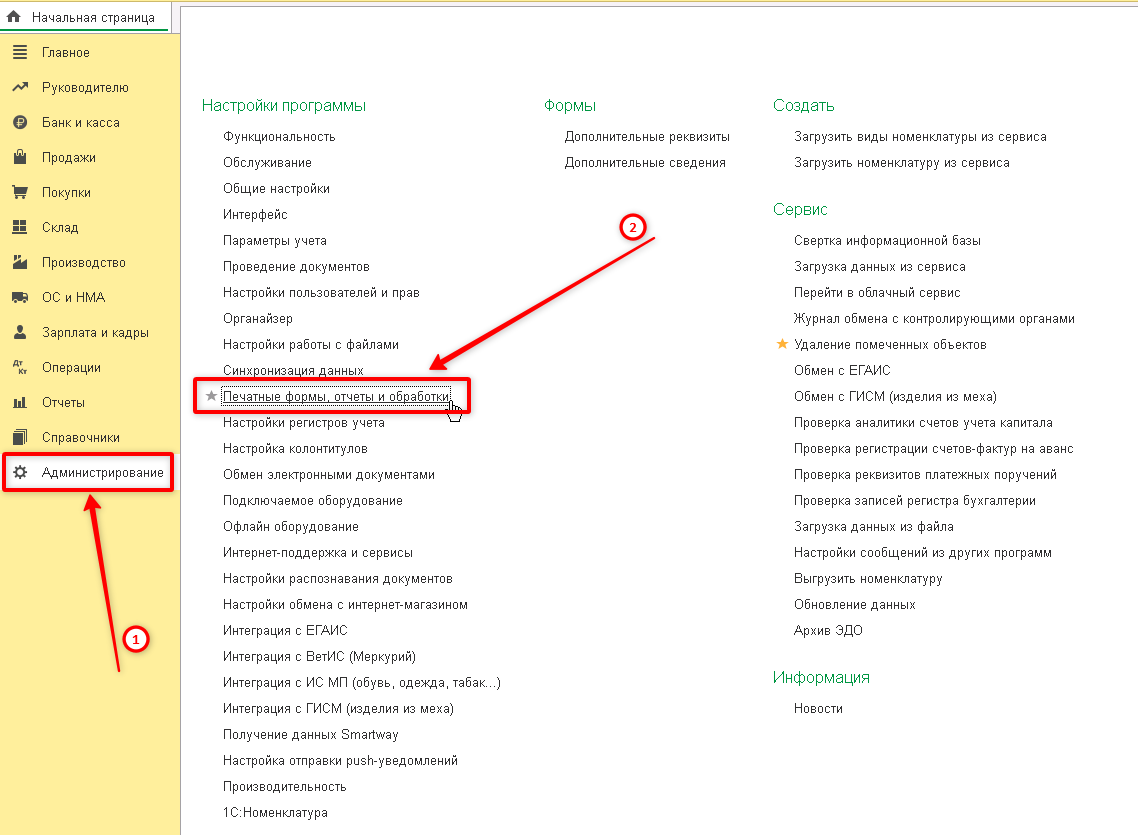Open Дополнительные реквизиты
Image resolution: width=1138 pixels, height=835 pixels.
(647, 136)
